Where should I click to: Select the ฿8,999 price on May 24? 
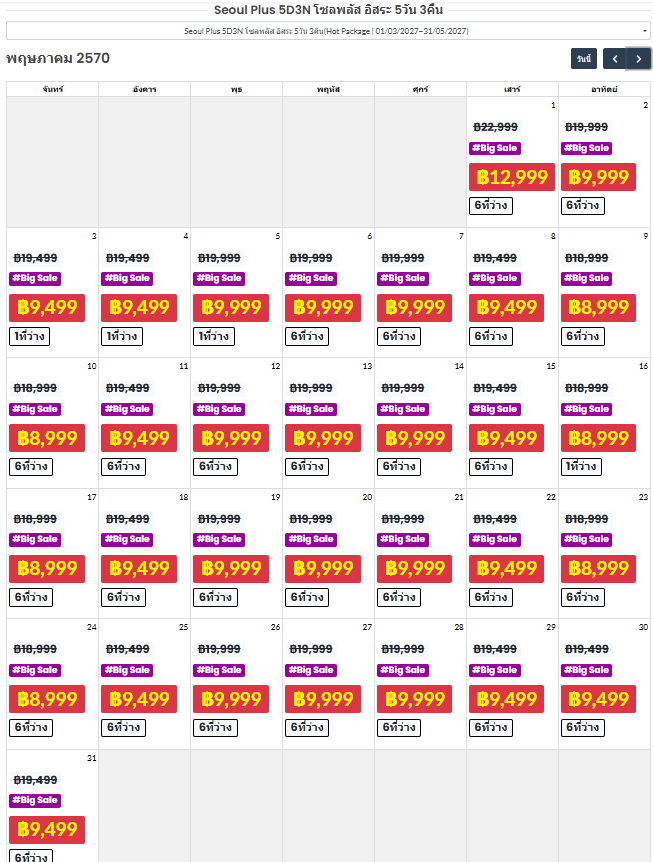pyautogui.click(x=47, y=699)
